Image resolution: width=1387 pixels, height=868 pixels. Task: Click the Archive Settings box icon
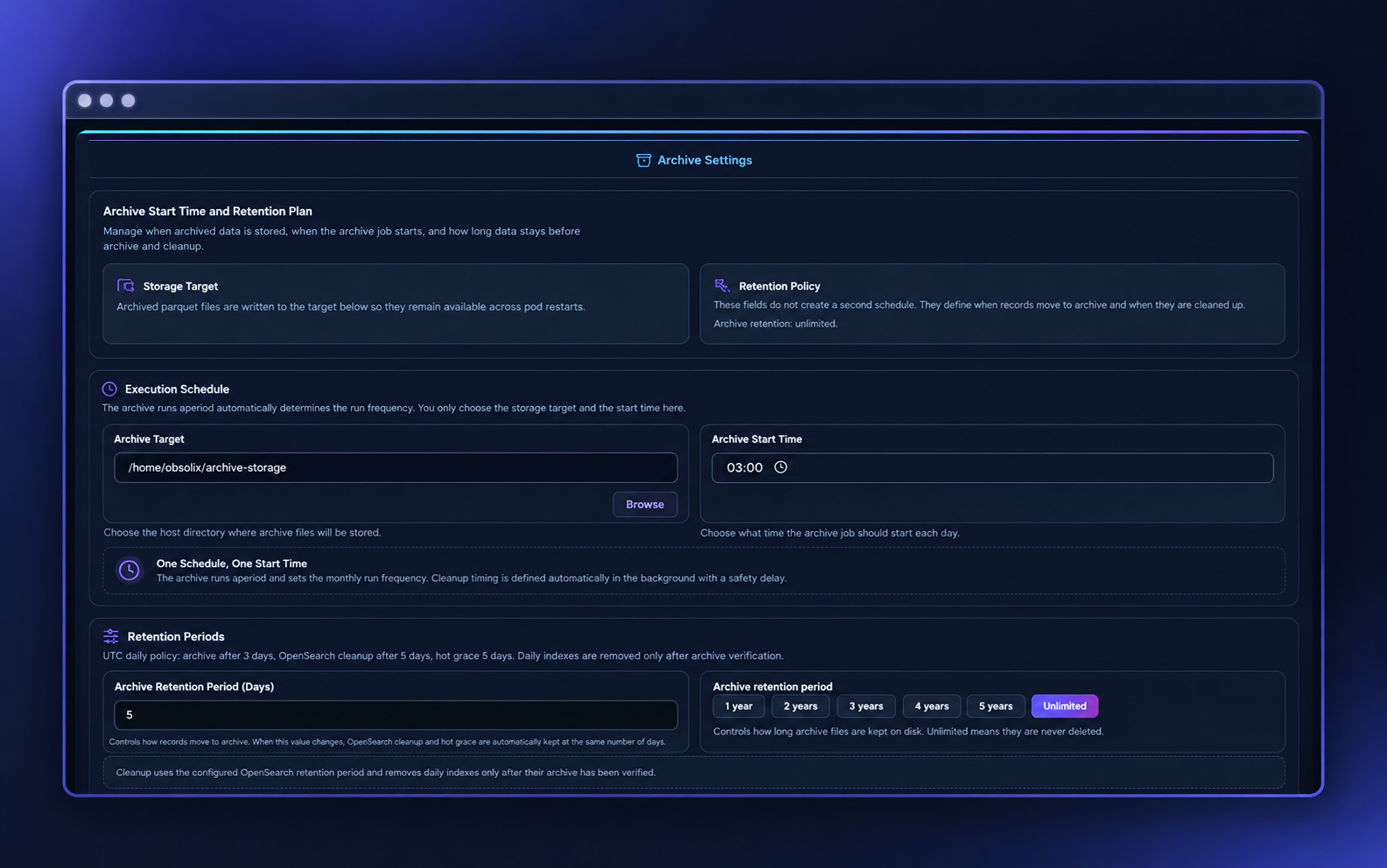pos(643,160)
